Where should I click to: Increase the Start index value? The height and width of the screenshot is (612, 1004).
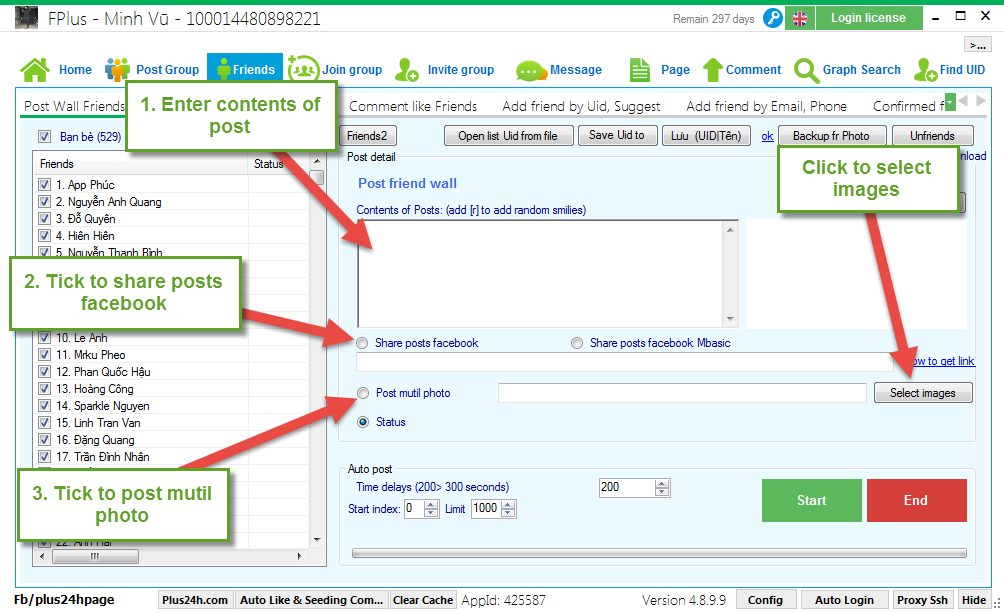[432, 505]
